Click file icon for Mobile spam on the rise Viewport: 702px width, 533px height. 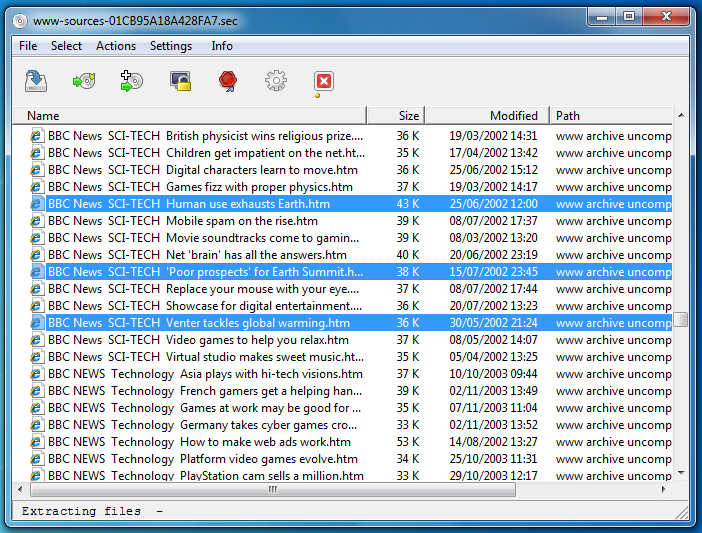click(x=37, y=221)
